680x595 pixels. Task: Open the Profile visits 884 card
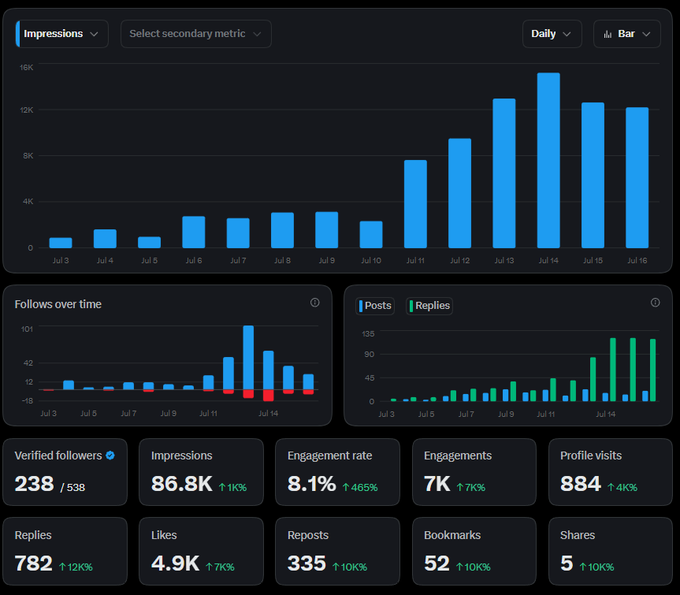tap(611, 472)
